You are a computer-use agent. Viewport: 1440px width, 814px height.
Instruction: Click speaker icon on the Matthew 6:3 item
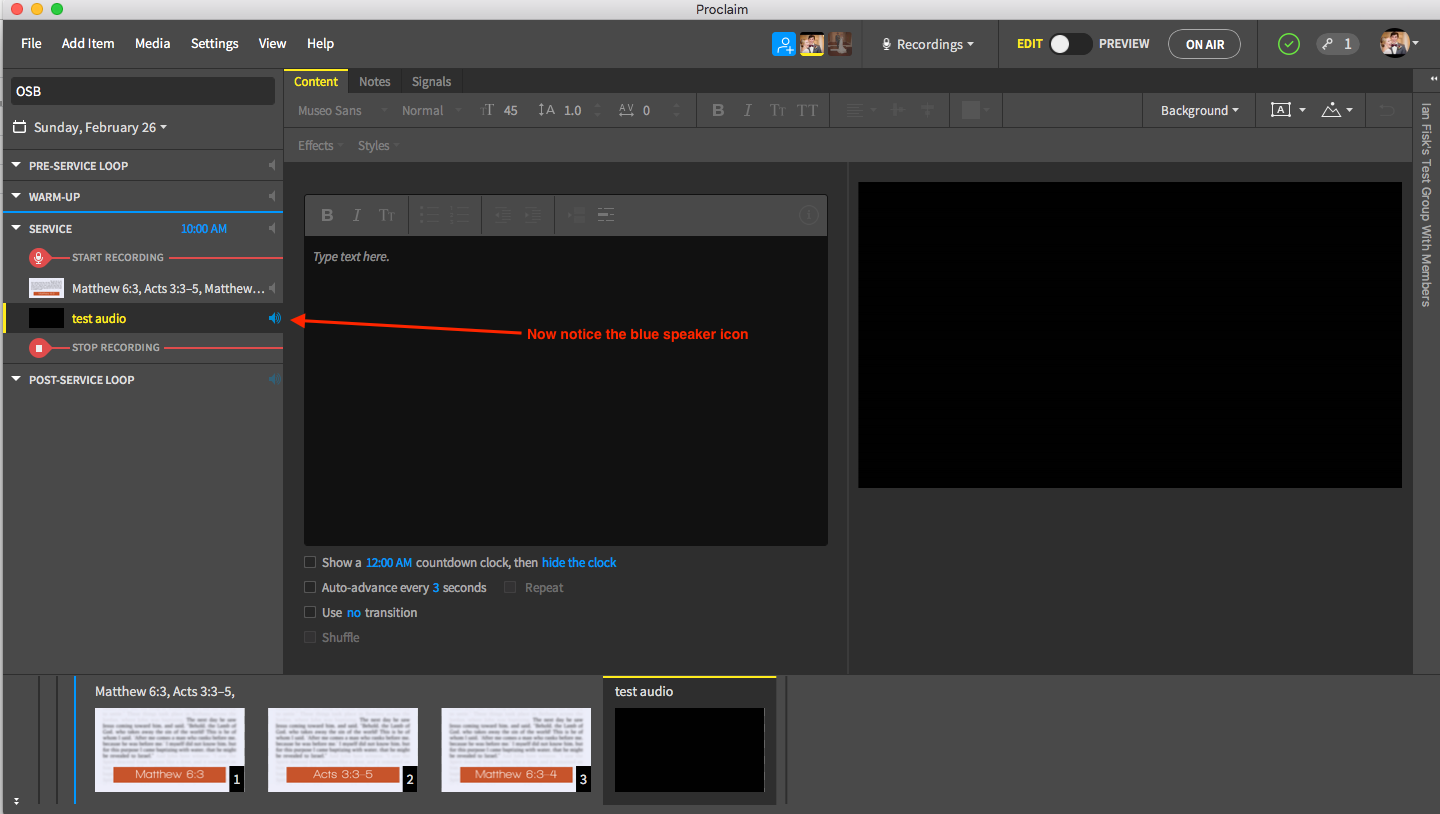pyautogui.click(x=274, y=289)
